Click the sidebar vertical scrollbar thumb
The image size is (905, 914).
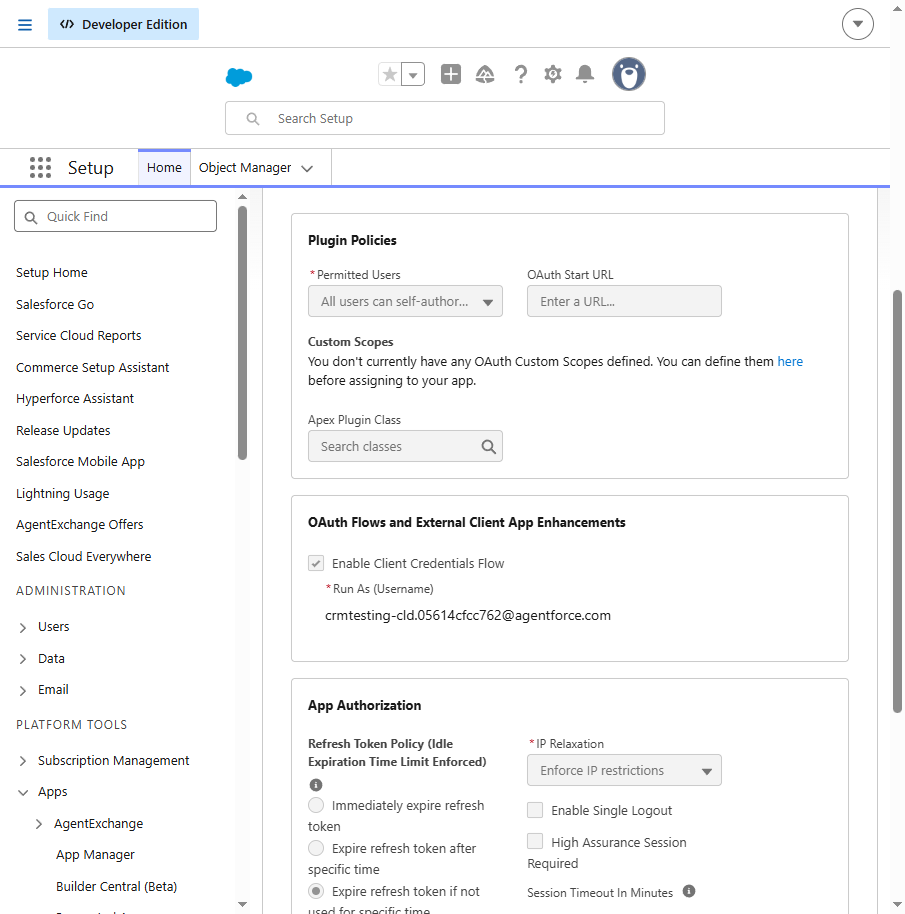point(242,333)
